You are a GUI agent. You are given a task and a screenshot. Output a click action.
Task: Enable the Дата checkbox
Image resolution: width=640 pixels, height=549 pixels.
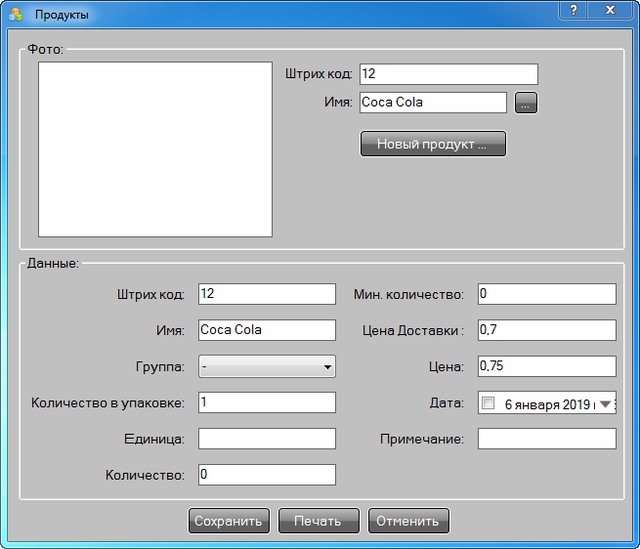click(x=488, y=404)
